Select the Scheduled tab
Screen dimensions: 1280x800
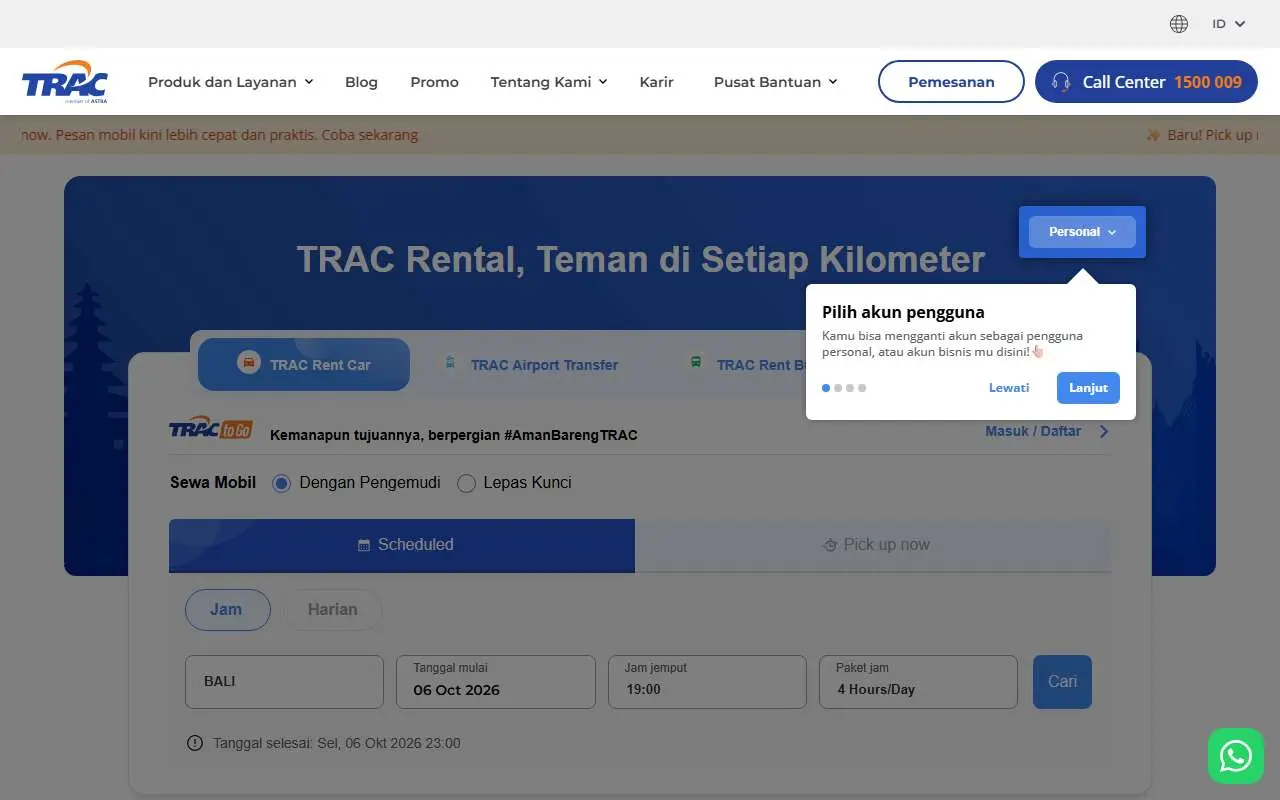point(402,545)
